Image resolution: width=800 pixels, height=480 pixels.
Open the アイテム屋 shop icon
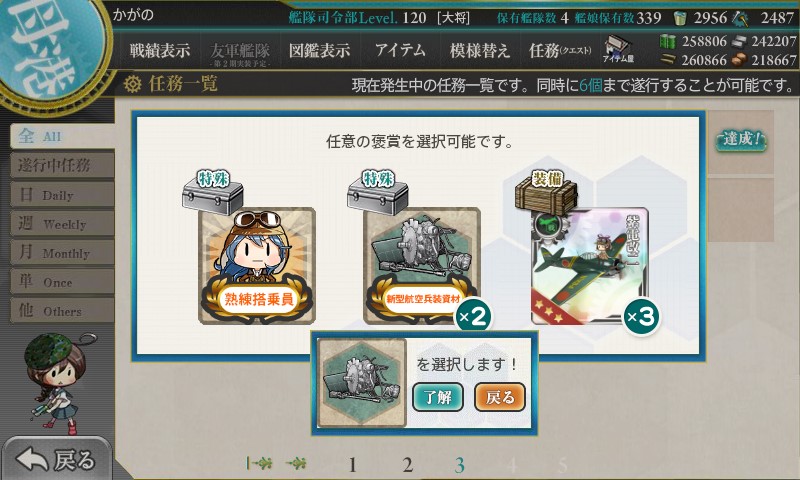(x=618, y=50)
